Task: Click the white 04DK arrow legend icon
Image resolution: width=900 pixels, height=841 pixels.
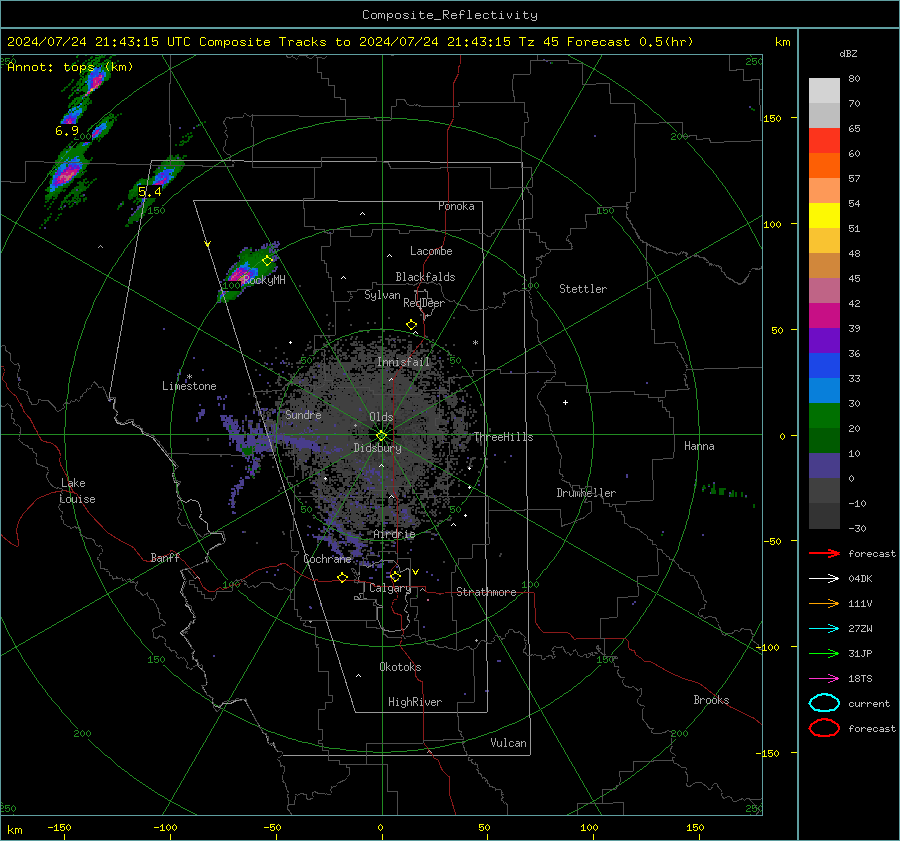Action: pyautogui.click(x=824, y=579)
